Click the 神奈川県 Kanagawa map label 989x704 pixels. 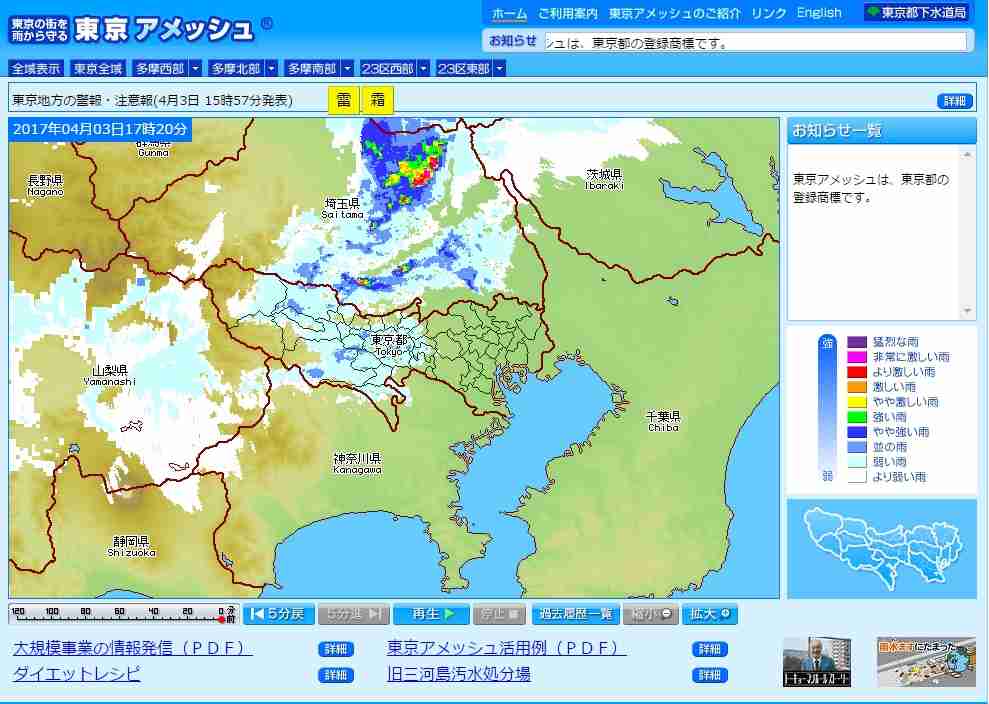tap(357, 463)
